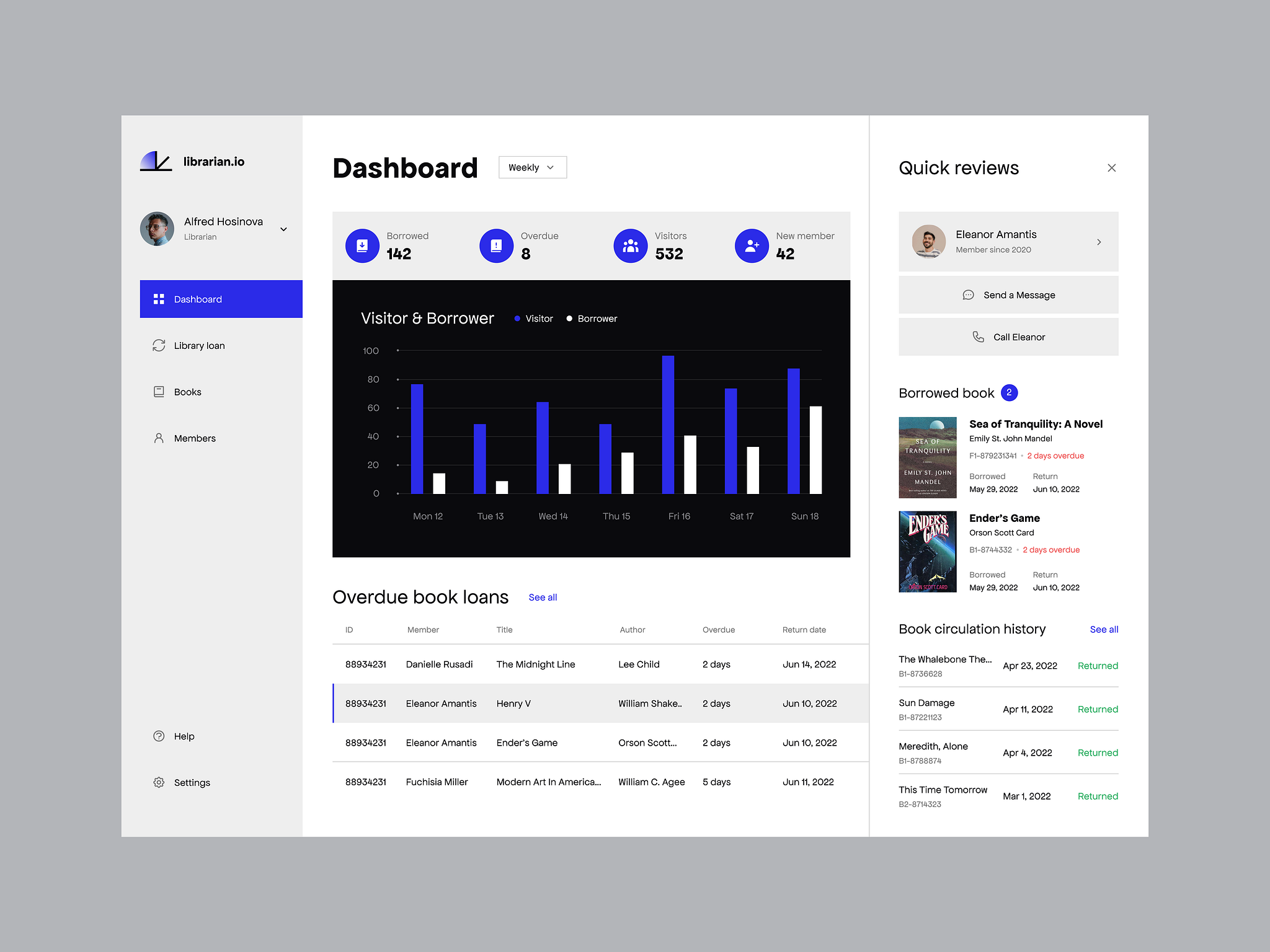
Task: Click the Borrowed stat download icon
Action: (362, 245)
